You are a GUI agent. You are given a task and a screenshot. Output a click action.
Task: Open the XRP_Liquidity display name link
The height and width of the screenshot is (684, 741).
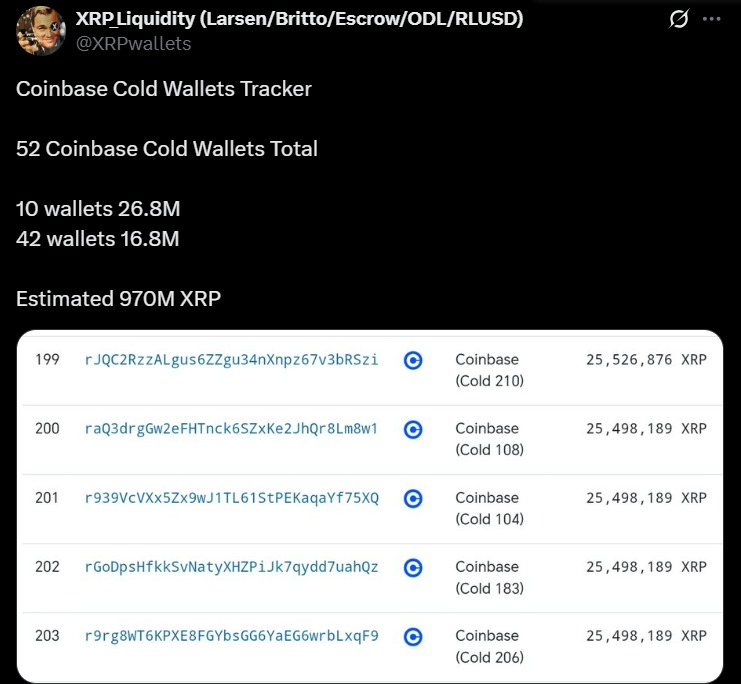pos(299,18)
